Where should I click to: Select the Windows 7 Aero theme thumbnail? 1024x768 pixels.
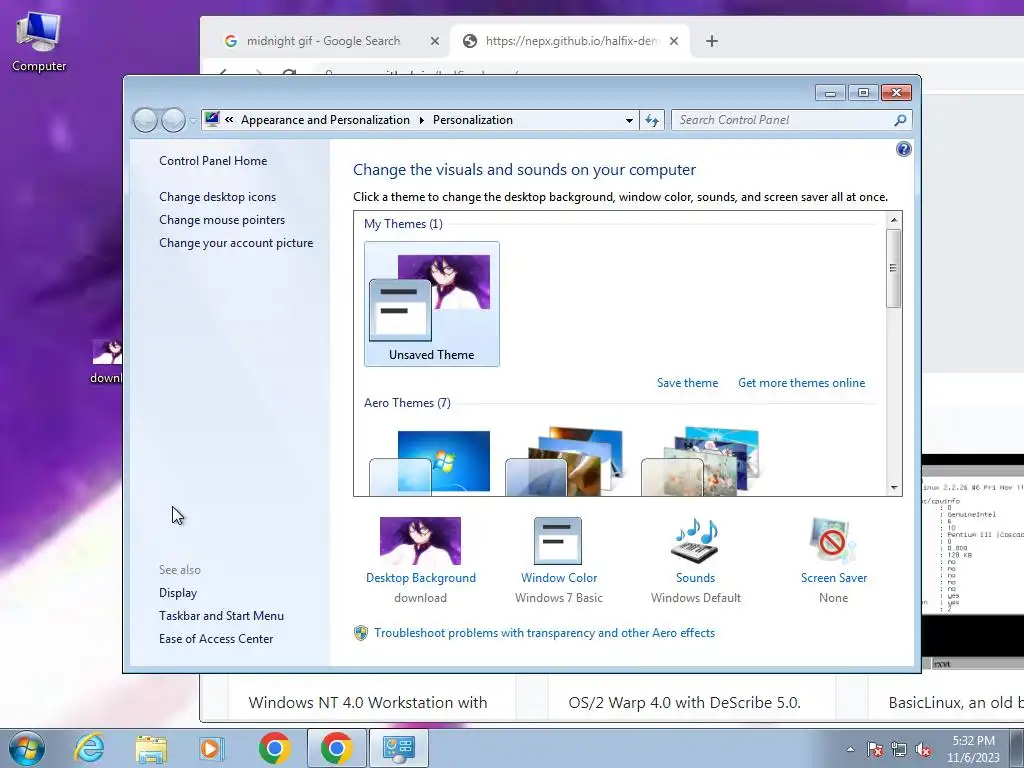[x=430, y=462]
